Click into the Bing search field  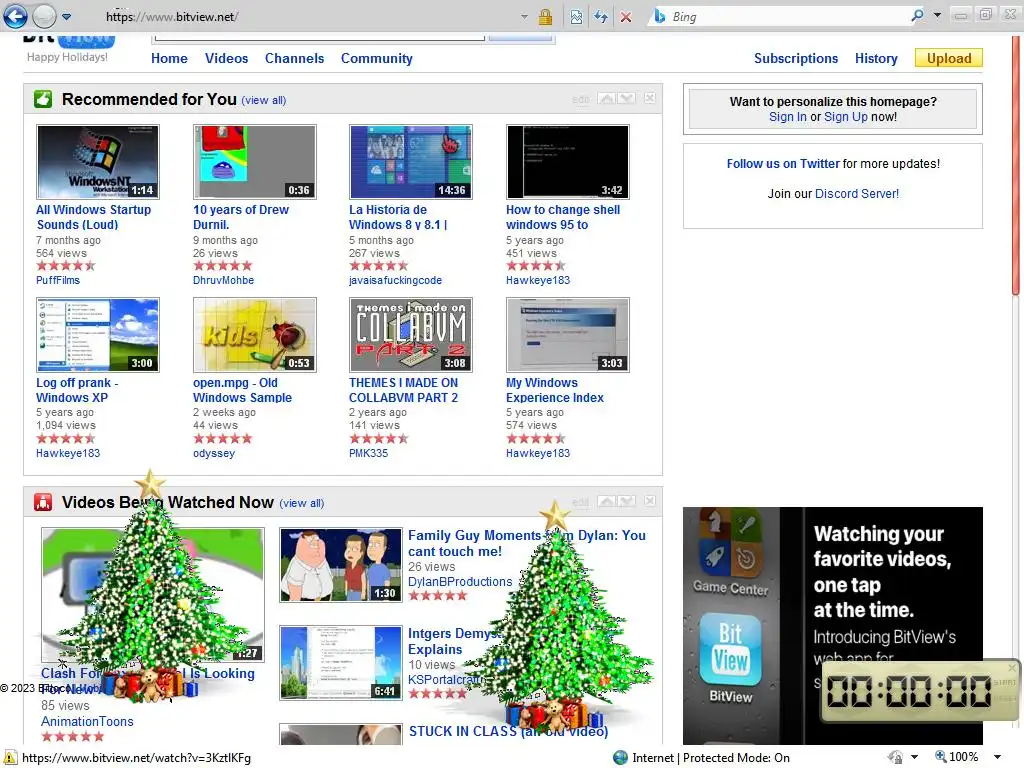coord(787,16)
